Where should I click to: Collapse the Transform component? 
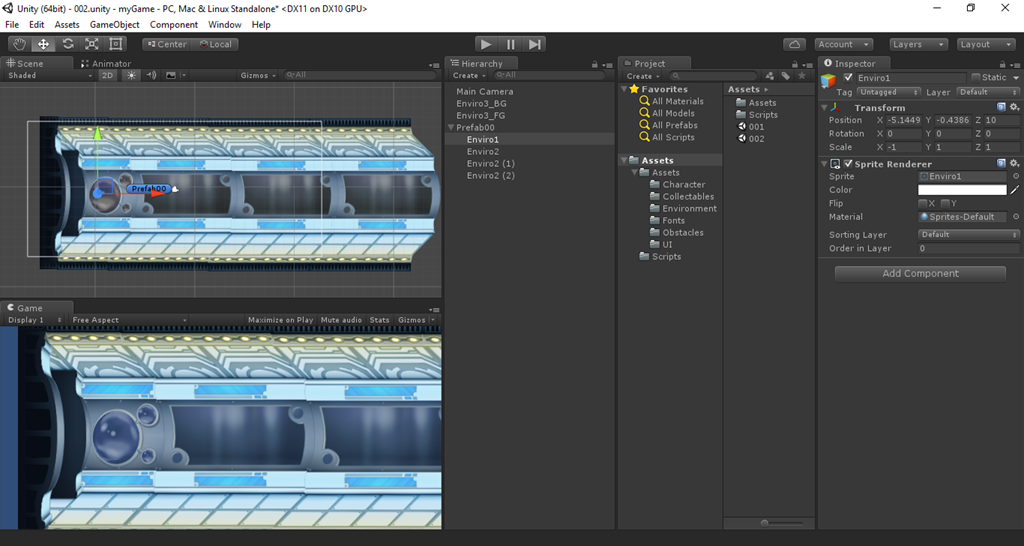point(825,107)
